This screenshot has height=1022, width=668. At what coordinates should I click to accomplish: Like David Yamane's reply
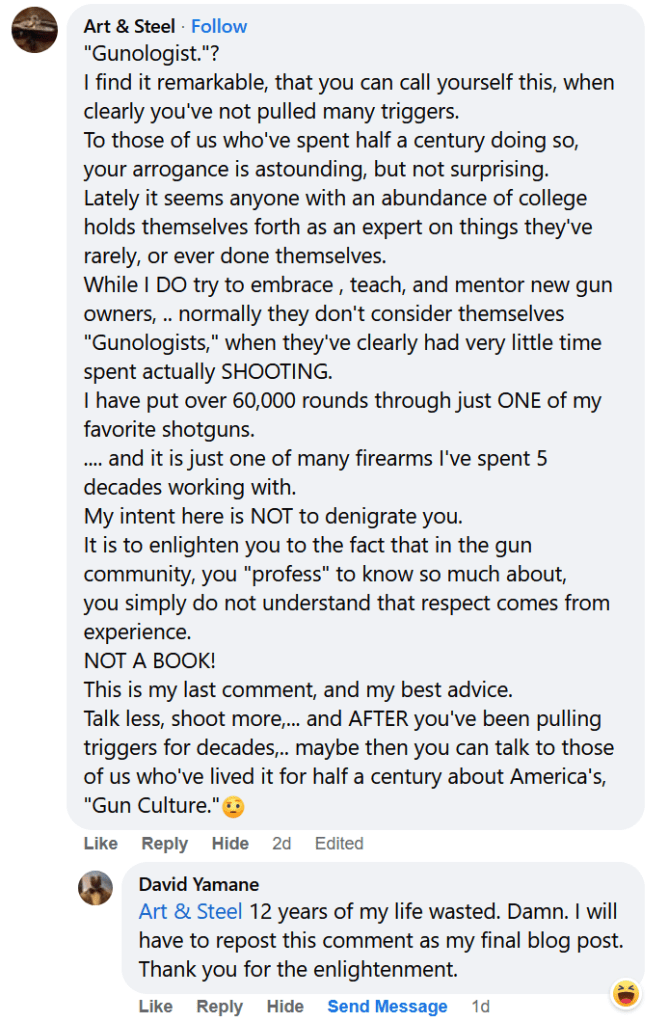tap(155, 1006)
